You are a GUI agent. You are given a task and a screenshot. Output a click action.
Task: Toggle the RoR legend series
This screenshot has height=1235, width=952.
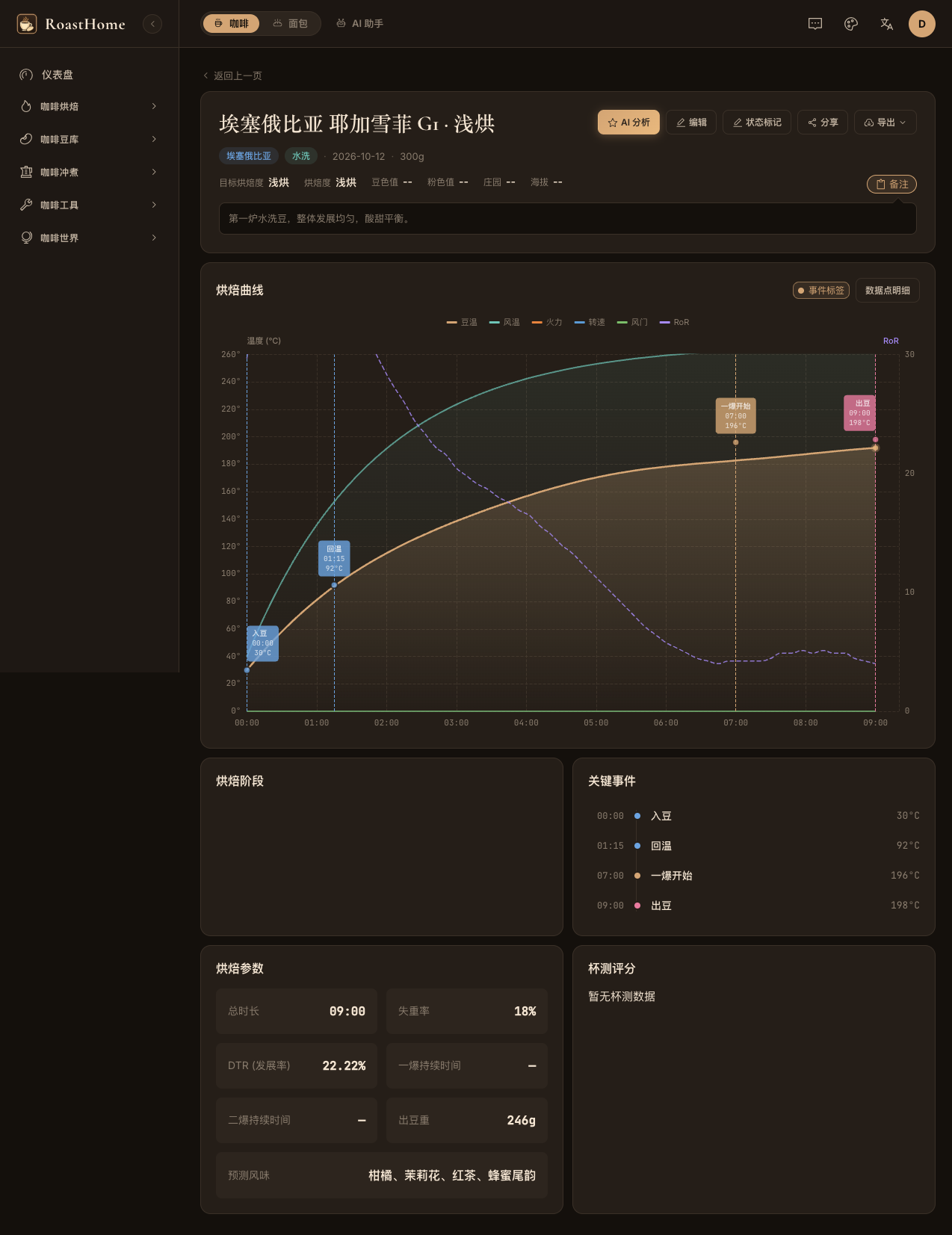click(675, 322)
